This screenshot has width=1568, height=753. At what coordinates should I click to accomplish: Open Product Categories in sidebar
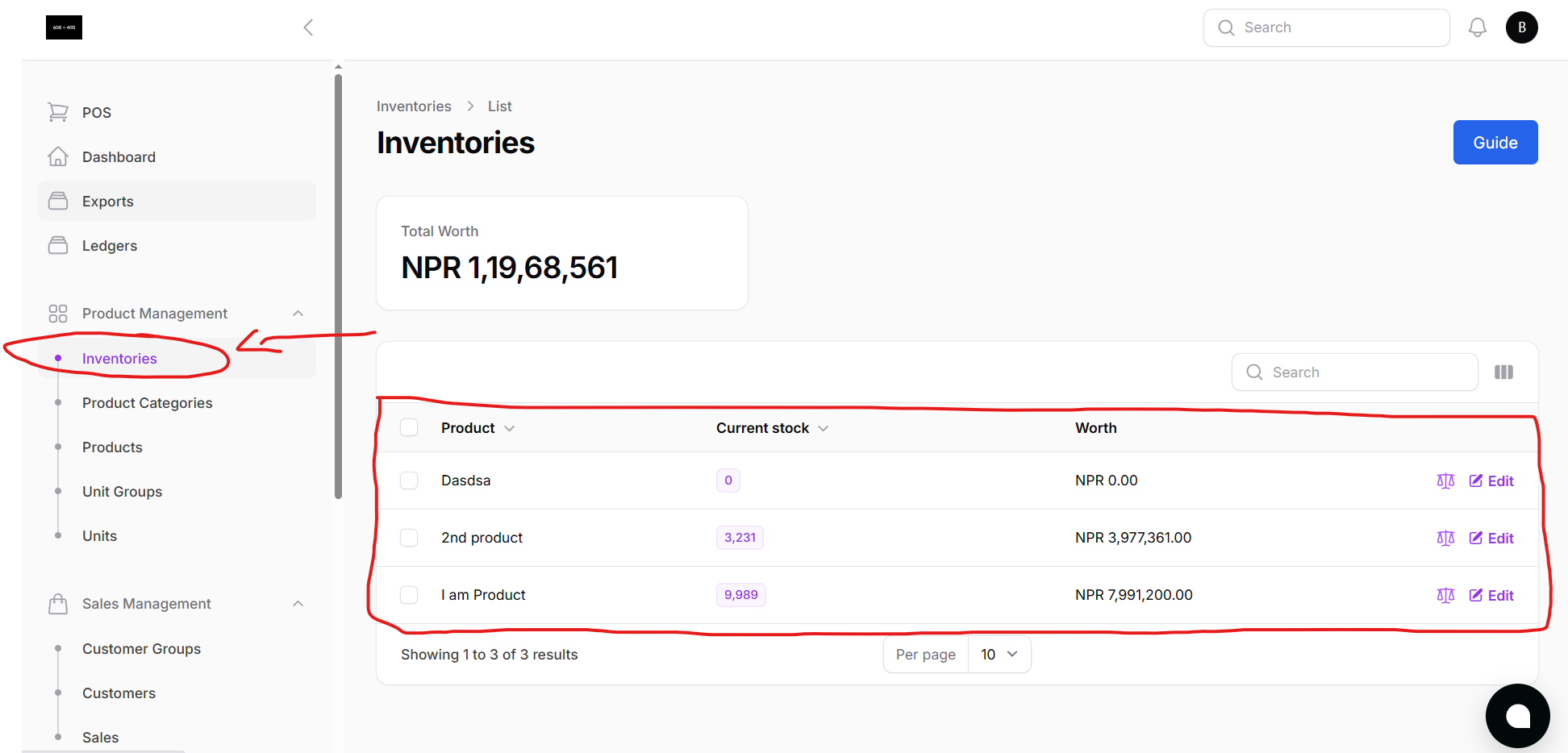pyautogui.click(x=147, y=403)
